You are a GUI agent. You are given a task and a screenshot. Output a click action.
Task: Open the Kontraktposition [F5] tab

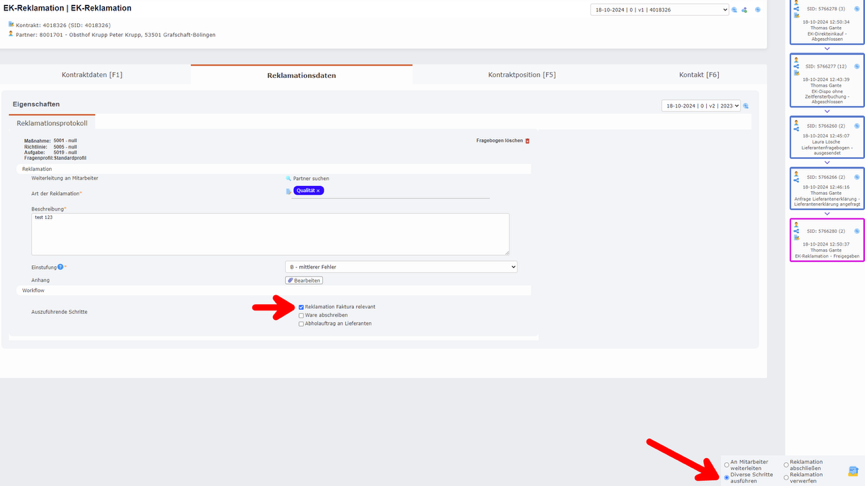pos(522,75)
